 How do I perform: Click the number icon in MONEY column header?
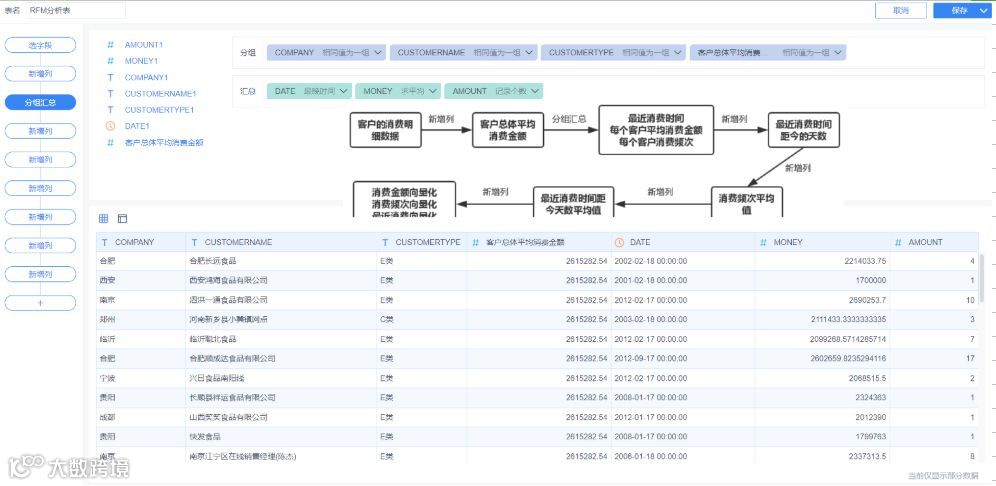pyautogui.click(x=764, y=242)
